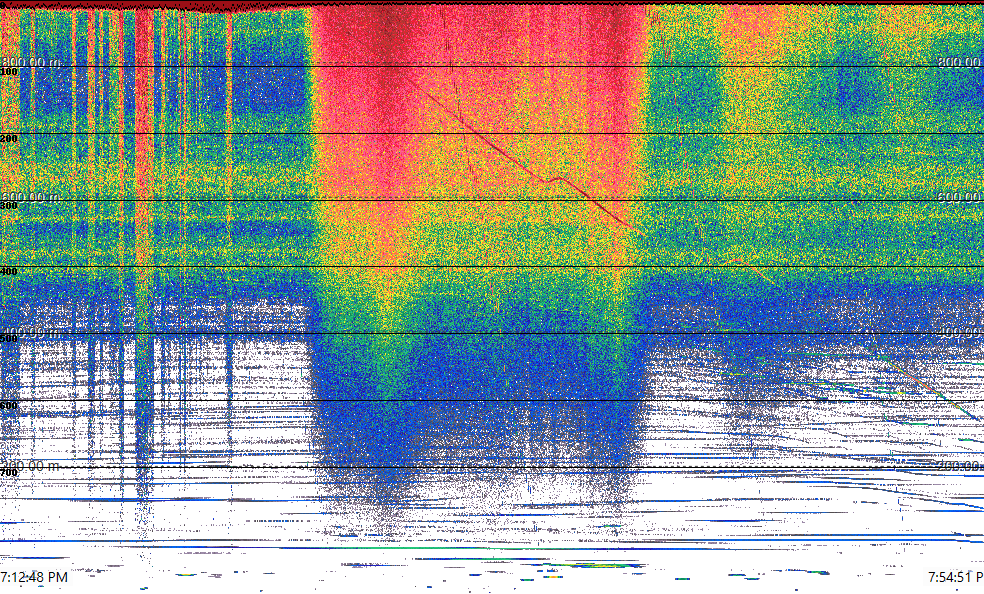Click the bold '400' gridline label

click(x=9, y=272)
